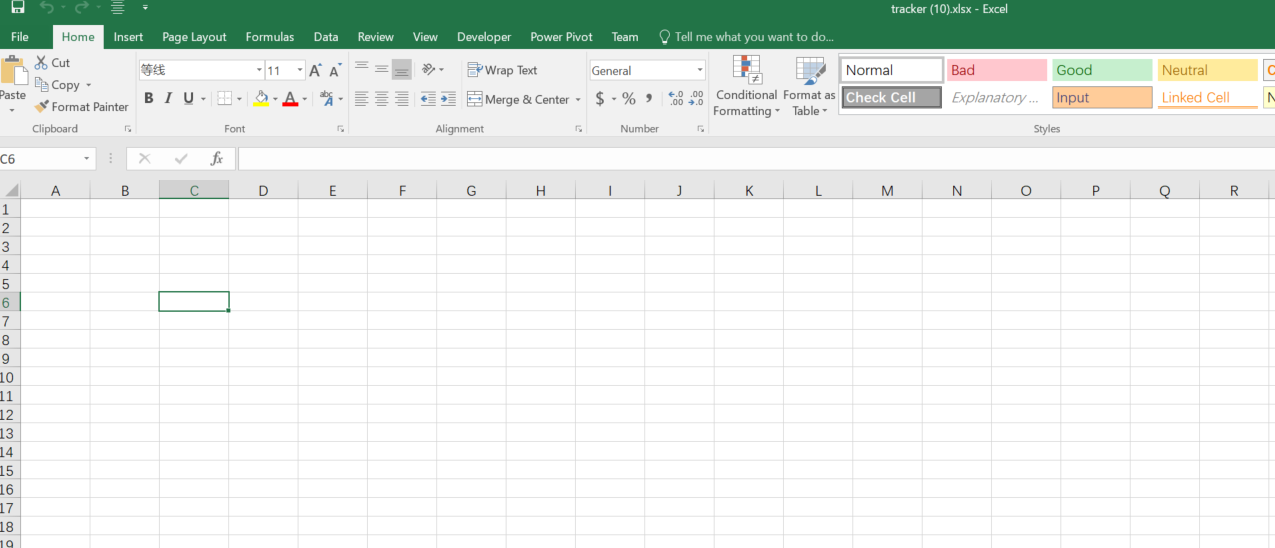Viewport: 1275px width, 548px height.
Task: Toggle underline formatting
Action: [x=187, y=98]
